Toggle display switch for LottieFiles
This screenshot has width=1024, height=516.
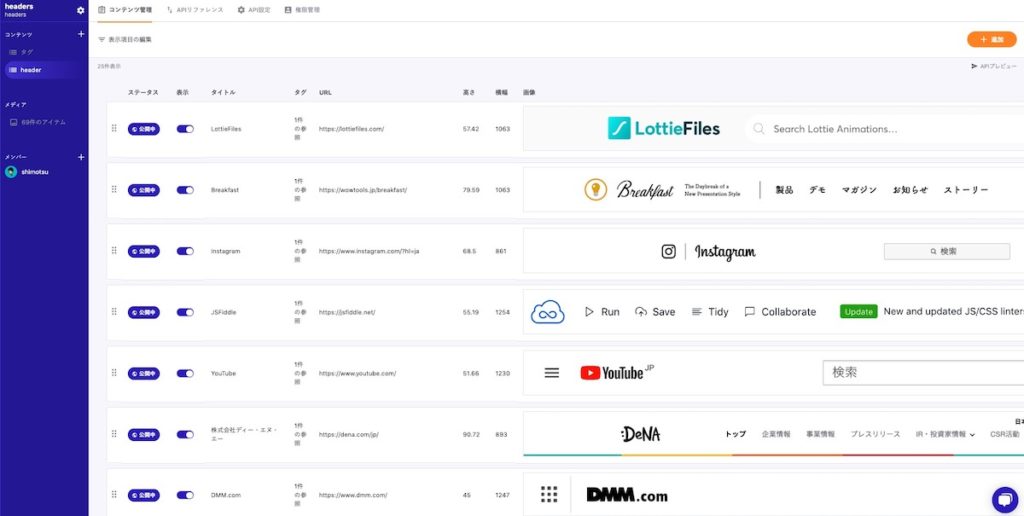click(185, 129)
